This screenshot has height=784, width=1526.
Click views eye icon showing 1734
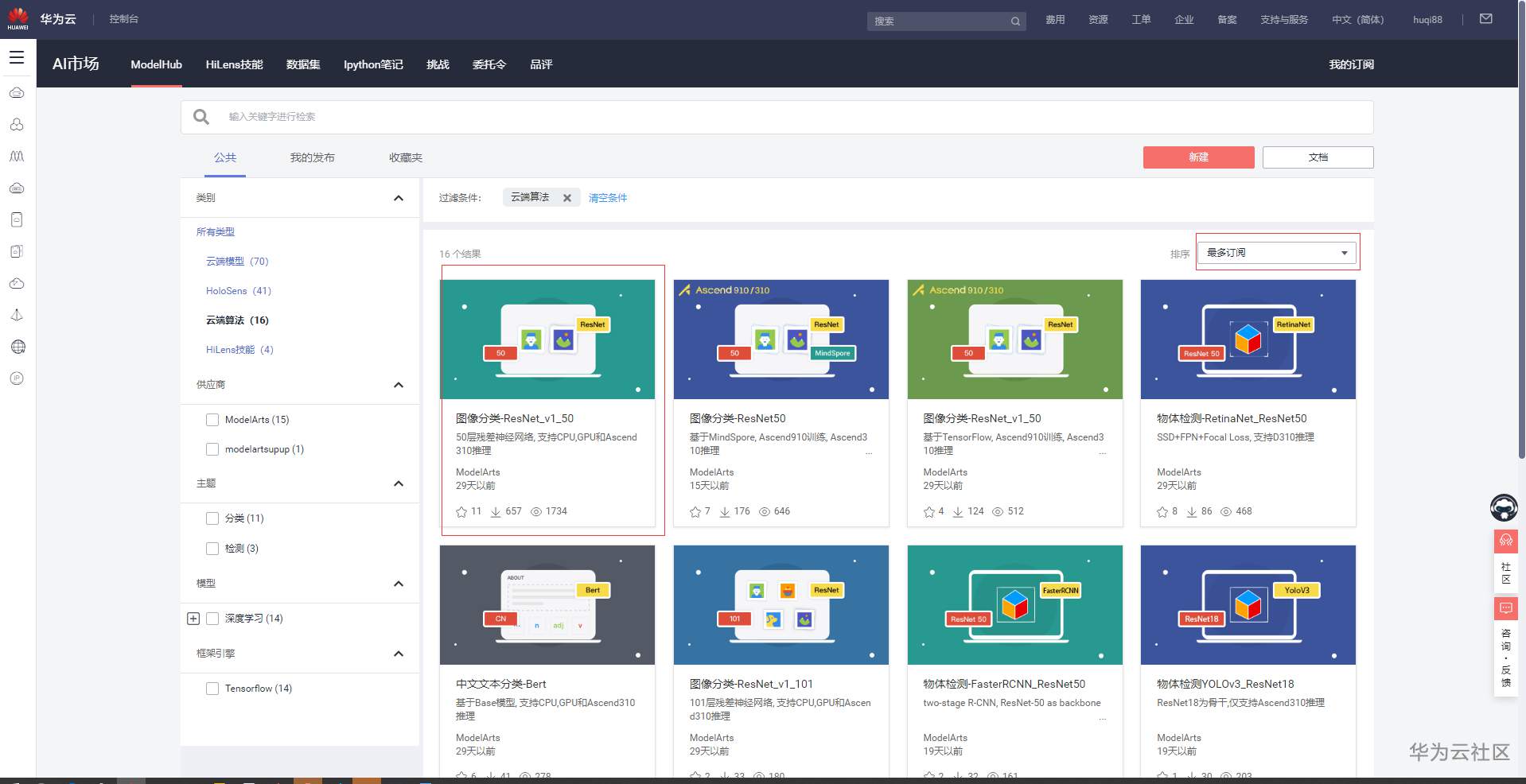pos(536,512)
